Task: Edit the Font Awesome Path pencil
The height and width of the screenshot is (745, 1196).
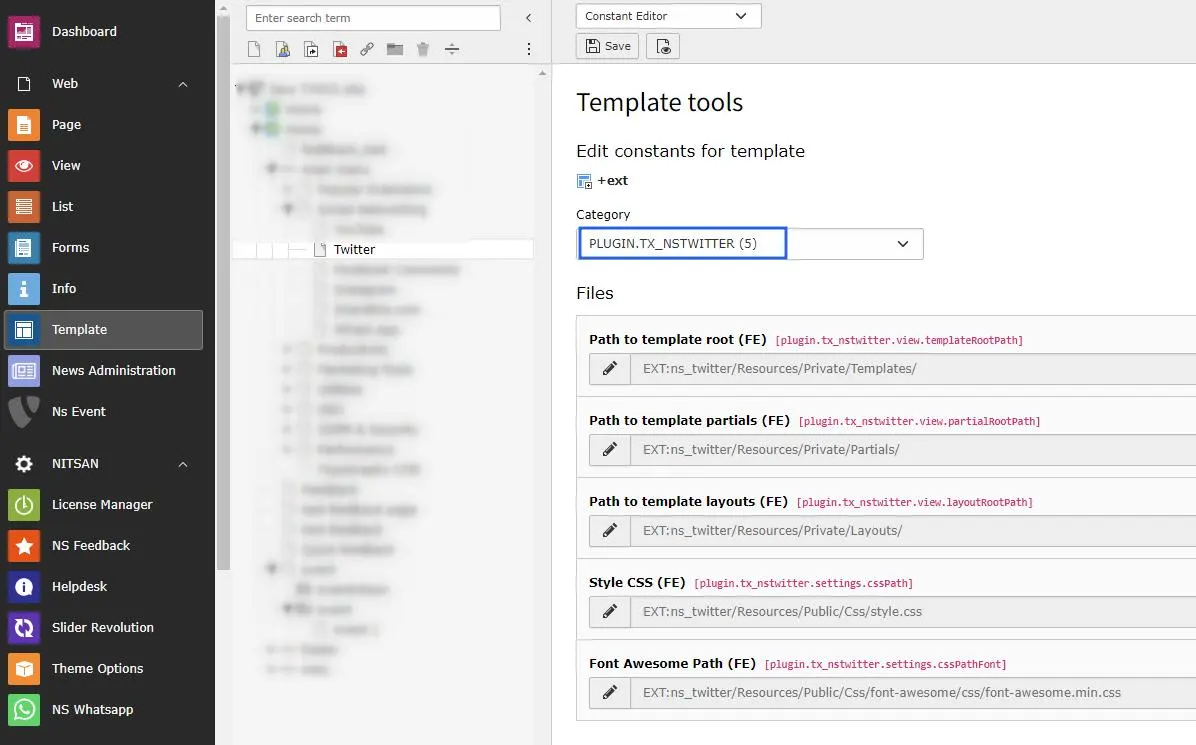Action: tap(609, 692)
